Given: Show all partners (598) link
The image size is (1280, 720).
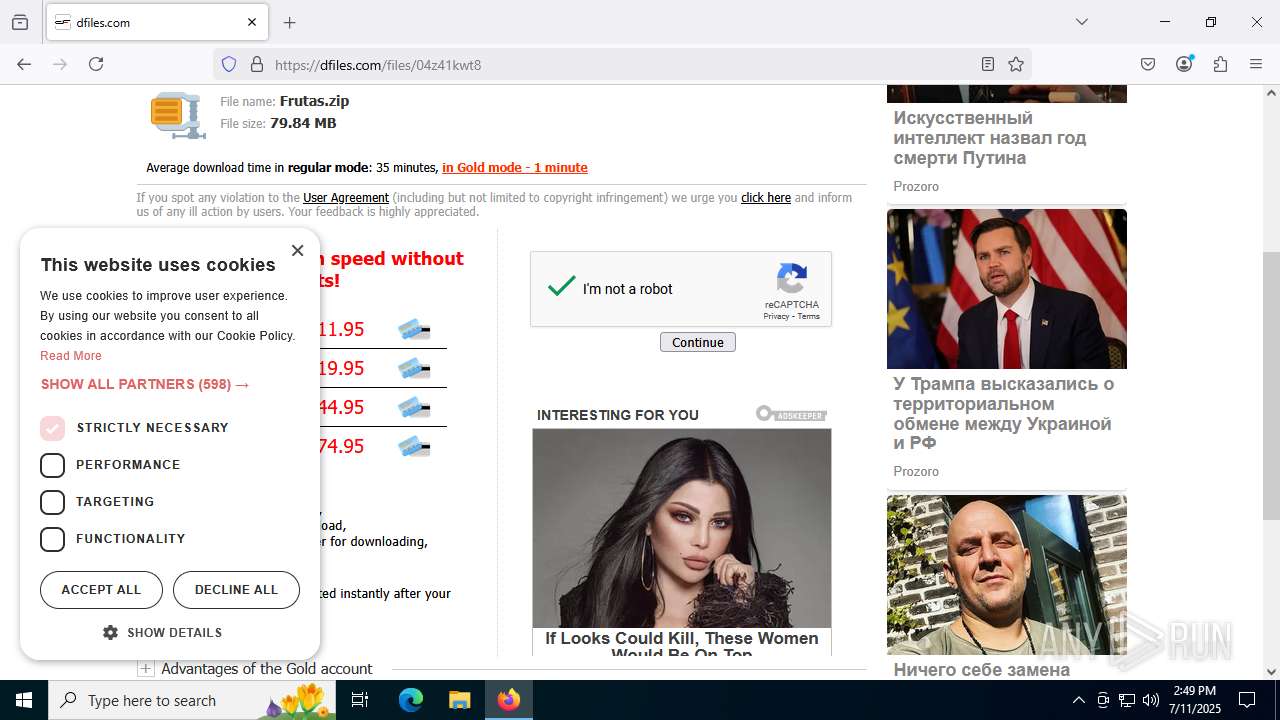Looking at the screenshot, I should (145, 384).
